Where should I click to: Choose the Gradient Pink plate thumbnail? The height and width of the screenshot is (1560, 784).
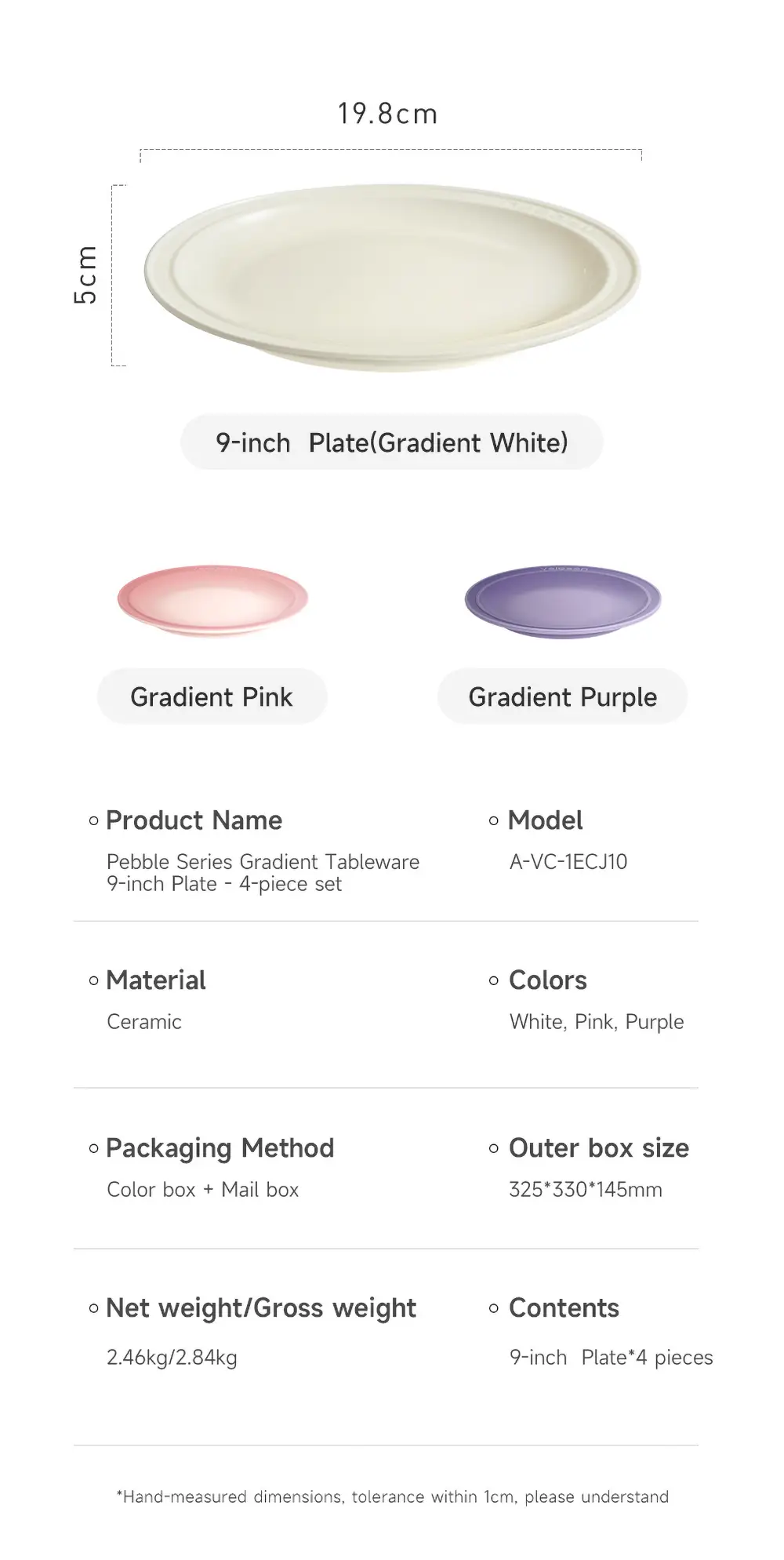click(x=212, y=601)
